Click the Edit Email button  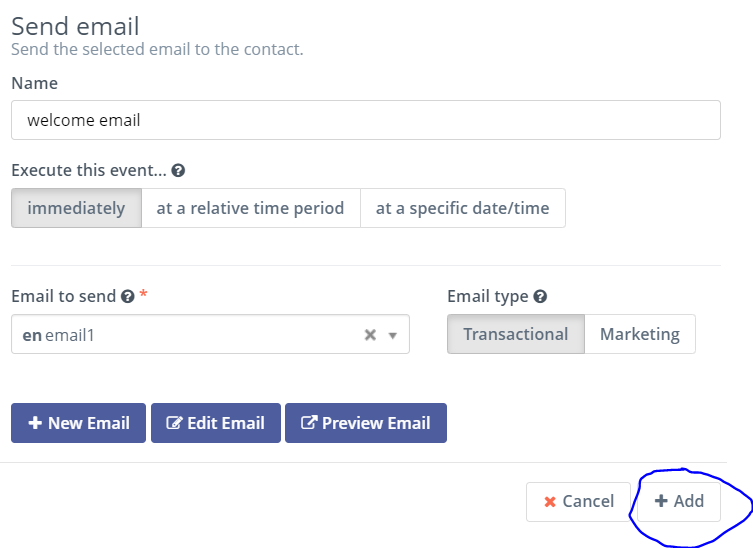(216, 423)
